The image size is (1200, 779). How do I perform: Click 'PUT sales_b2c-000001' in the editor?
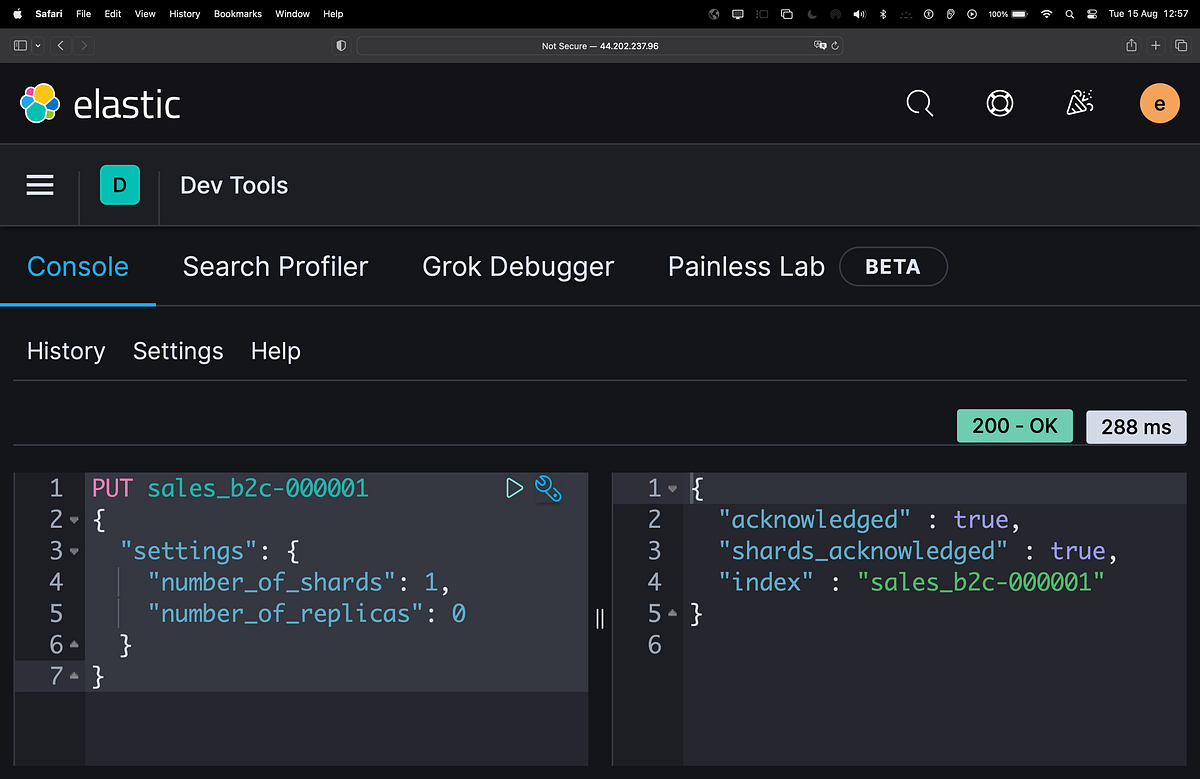point(230,488)
